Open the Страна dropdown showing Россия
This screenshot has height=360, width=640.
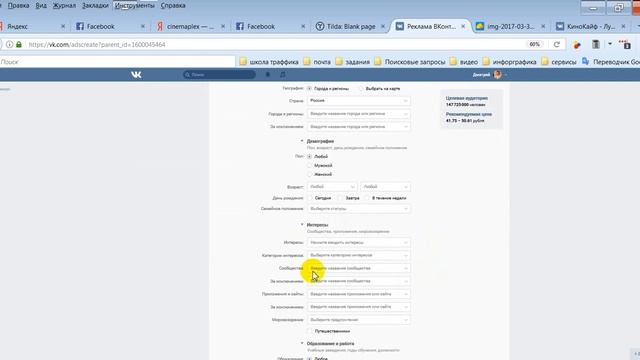click(359, 100)
